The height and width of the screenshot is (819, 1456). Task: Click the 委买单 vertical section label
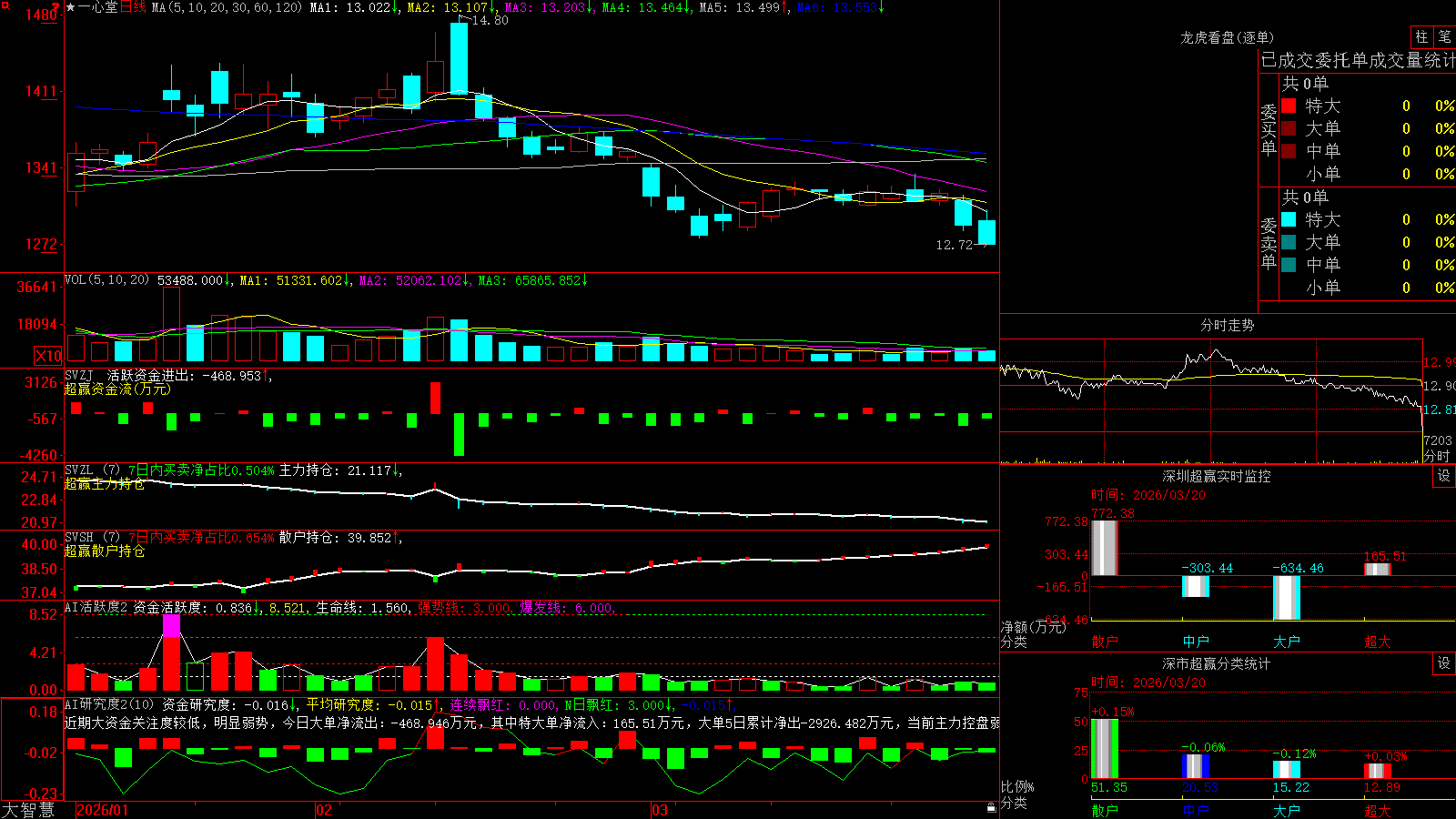(x=1269, y=129)
